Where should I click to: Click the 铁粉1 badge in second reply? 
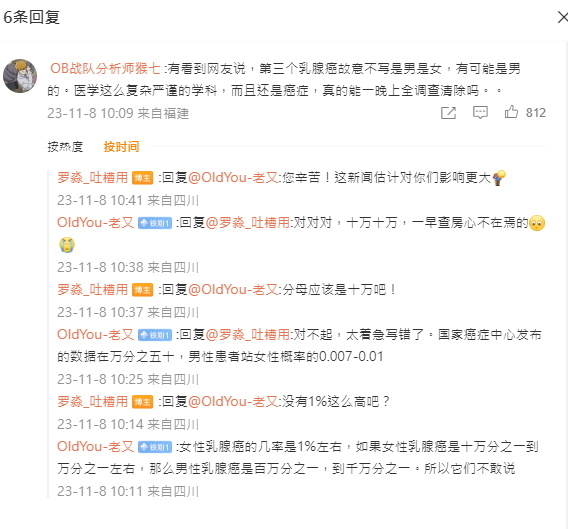[x=155, y=223]
